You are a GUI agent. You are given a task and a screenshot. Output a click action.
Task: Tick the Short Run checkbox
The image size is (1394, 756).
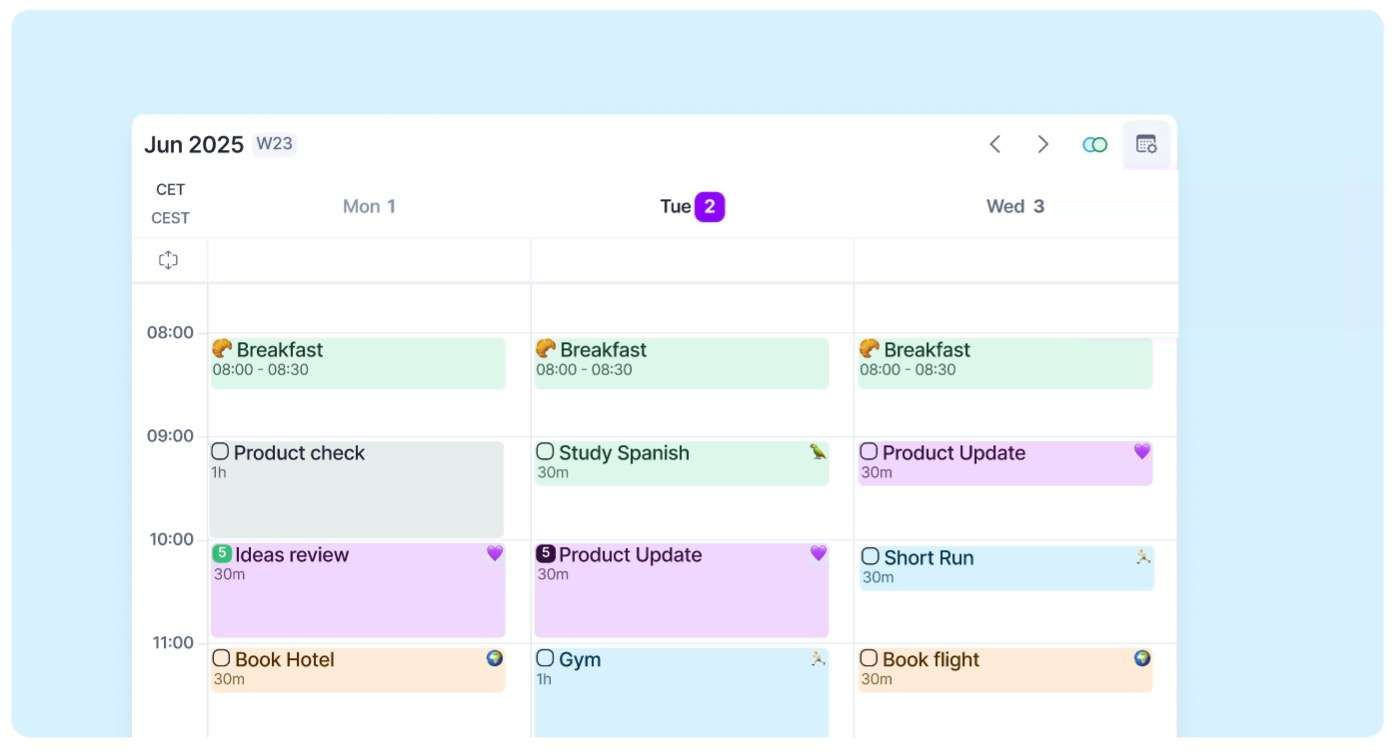(x=870, y=556)
